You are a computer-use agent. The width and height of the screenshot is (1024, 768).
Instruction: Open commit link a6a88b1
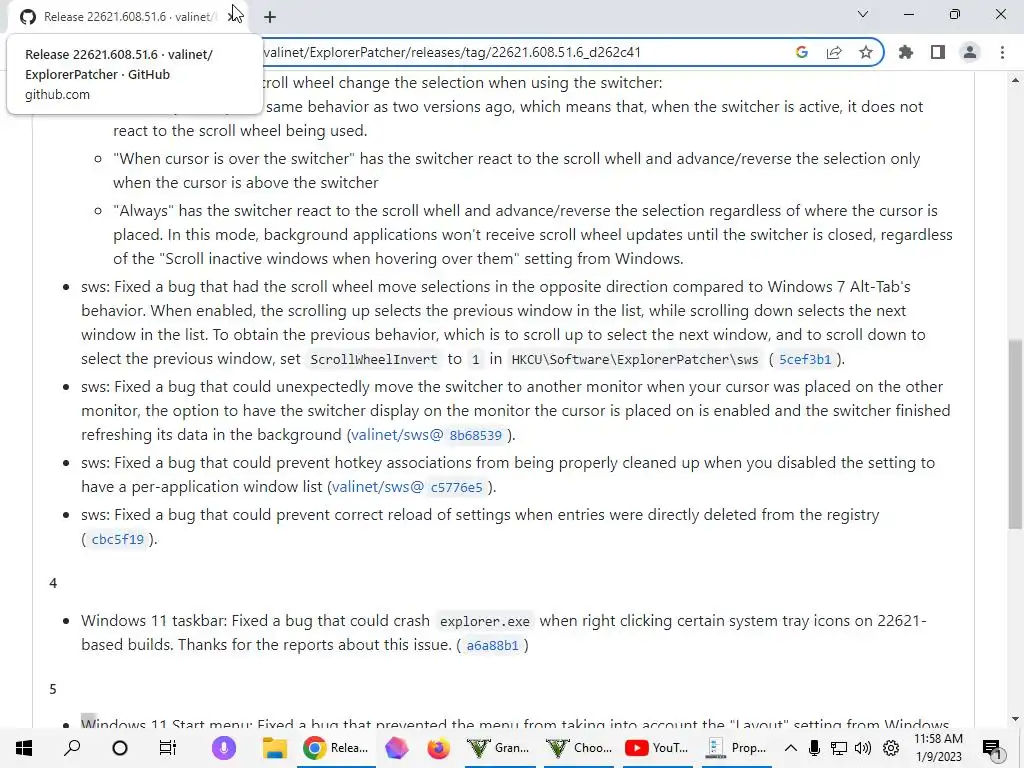click(492, 645)
